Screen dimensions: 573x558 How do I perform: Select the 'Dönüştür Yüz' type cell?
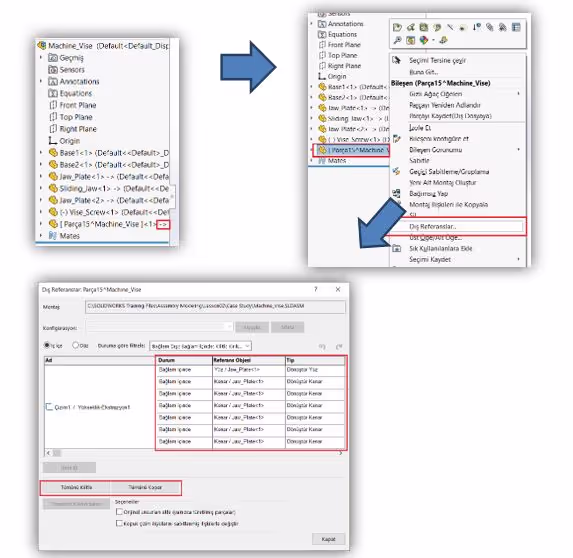tap(314, 370)
